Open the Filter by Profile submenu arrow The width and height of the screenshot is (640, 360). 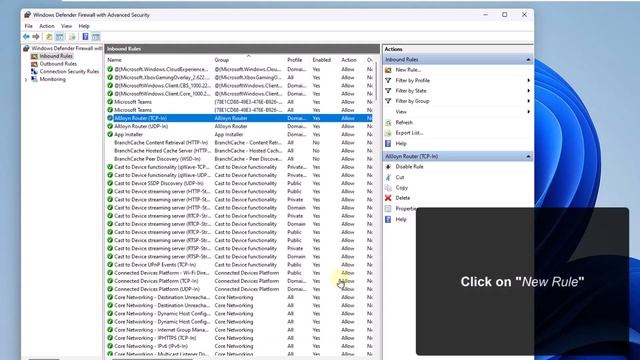(529, 80)
